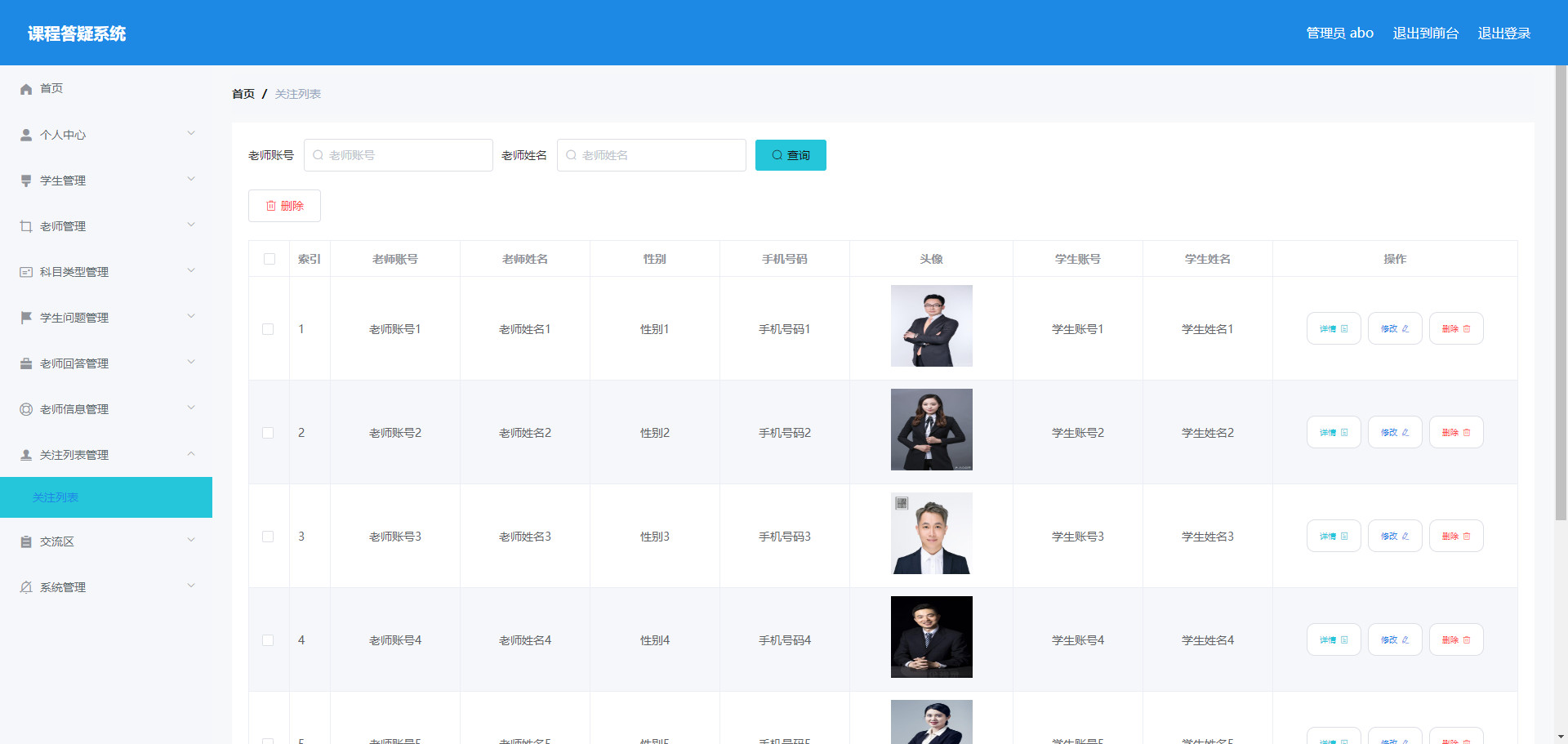Expand 系统管理 with its chevron
The width and height of the screenshot is (1568, 744).
pos(191,586)
